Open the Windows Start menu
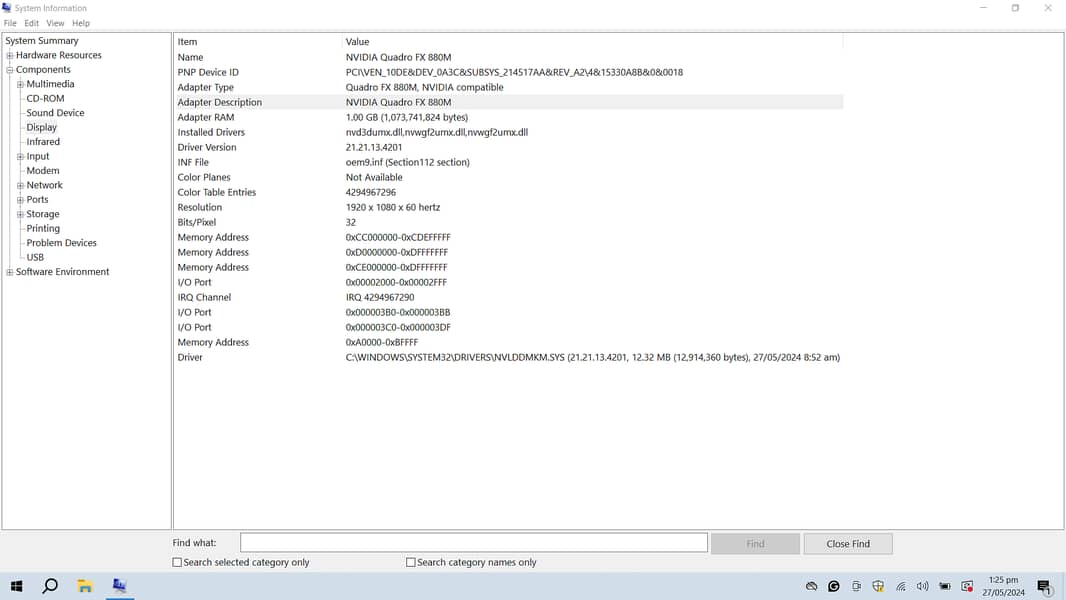1066x600 pixels. click(16, 586)
